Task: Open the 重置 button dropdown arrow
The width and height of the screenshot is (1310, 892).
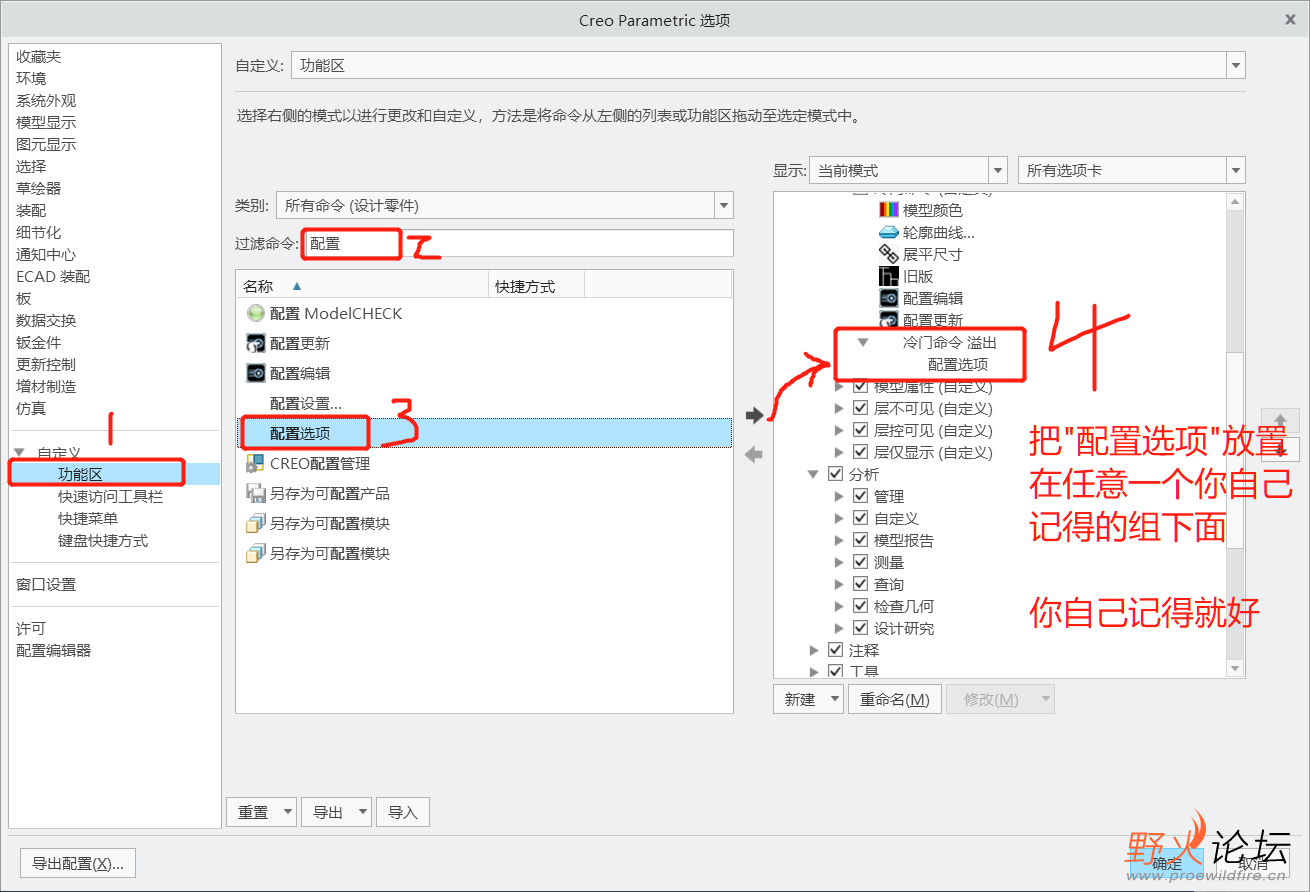Action: (x=288, y=812)
